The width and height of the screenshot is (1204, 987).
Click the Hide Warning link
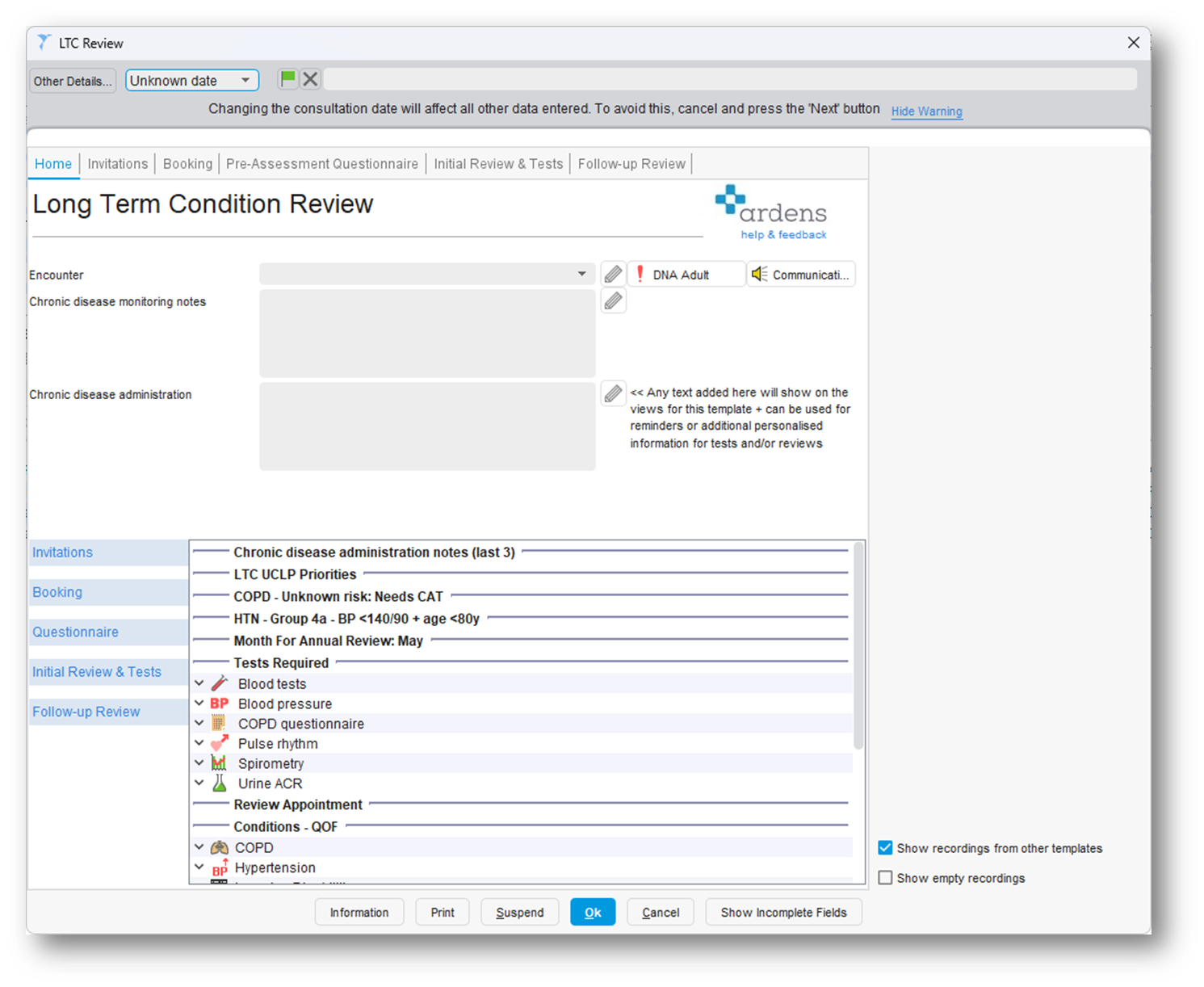926,111
